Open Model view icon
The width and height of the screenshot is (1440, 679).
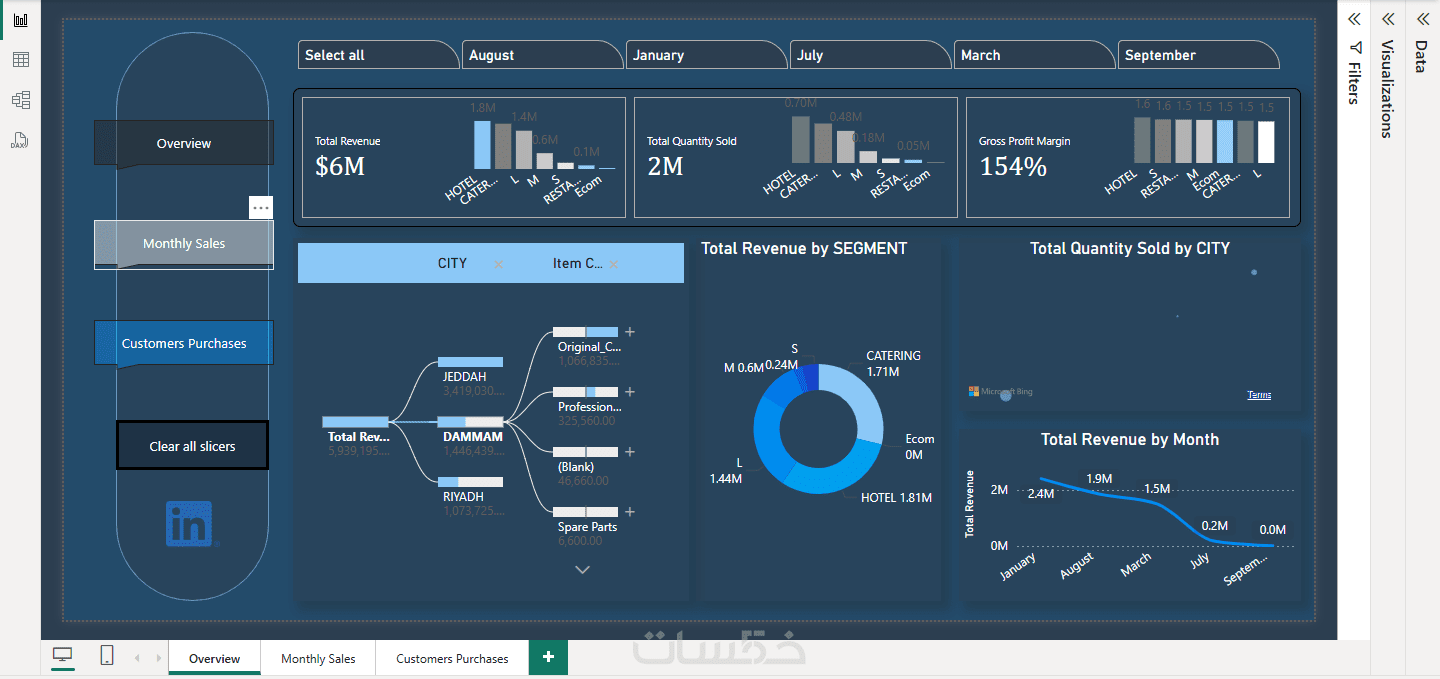pos(20,100)
